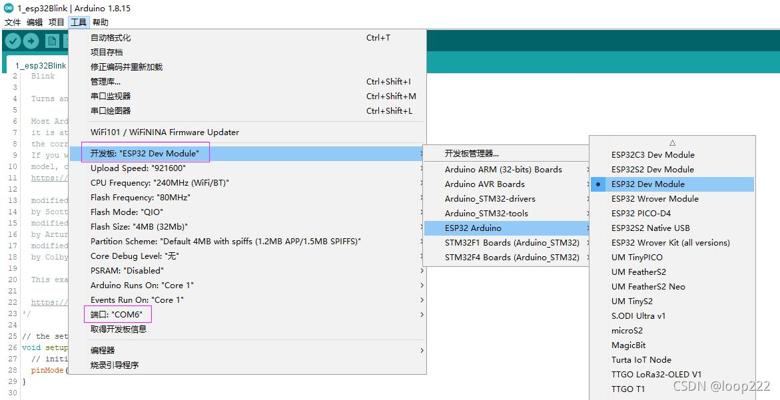Viewport: 780px width, 400px height.
Task: Click the Verify checkmark toolbar icon
Action: click(13, 41)
